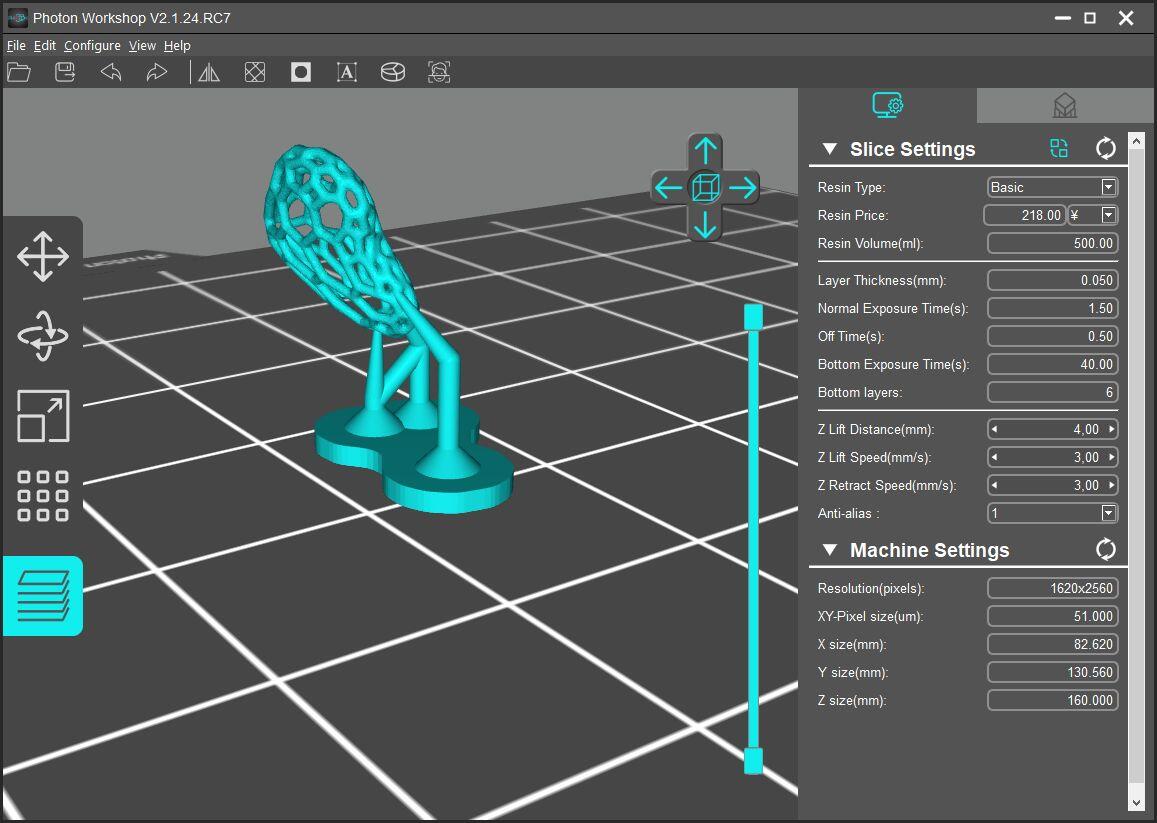Open the Resin Type dropdown
This screenshot has height=823, width=1157.
pyautogui.click(x=1108, y=187)
